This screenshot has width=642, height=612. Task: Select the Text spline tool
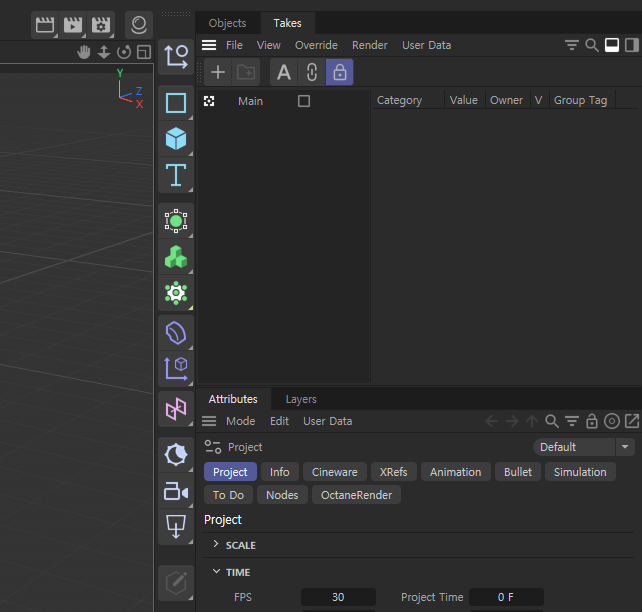176,175
